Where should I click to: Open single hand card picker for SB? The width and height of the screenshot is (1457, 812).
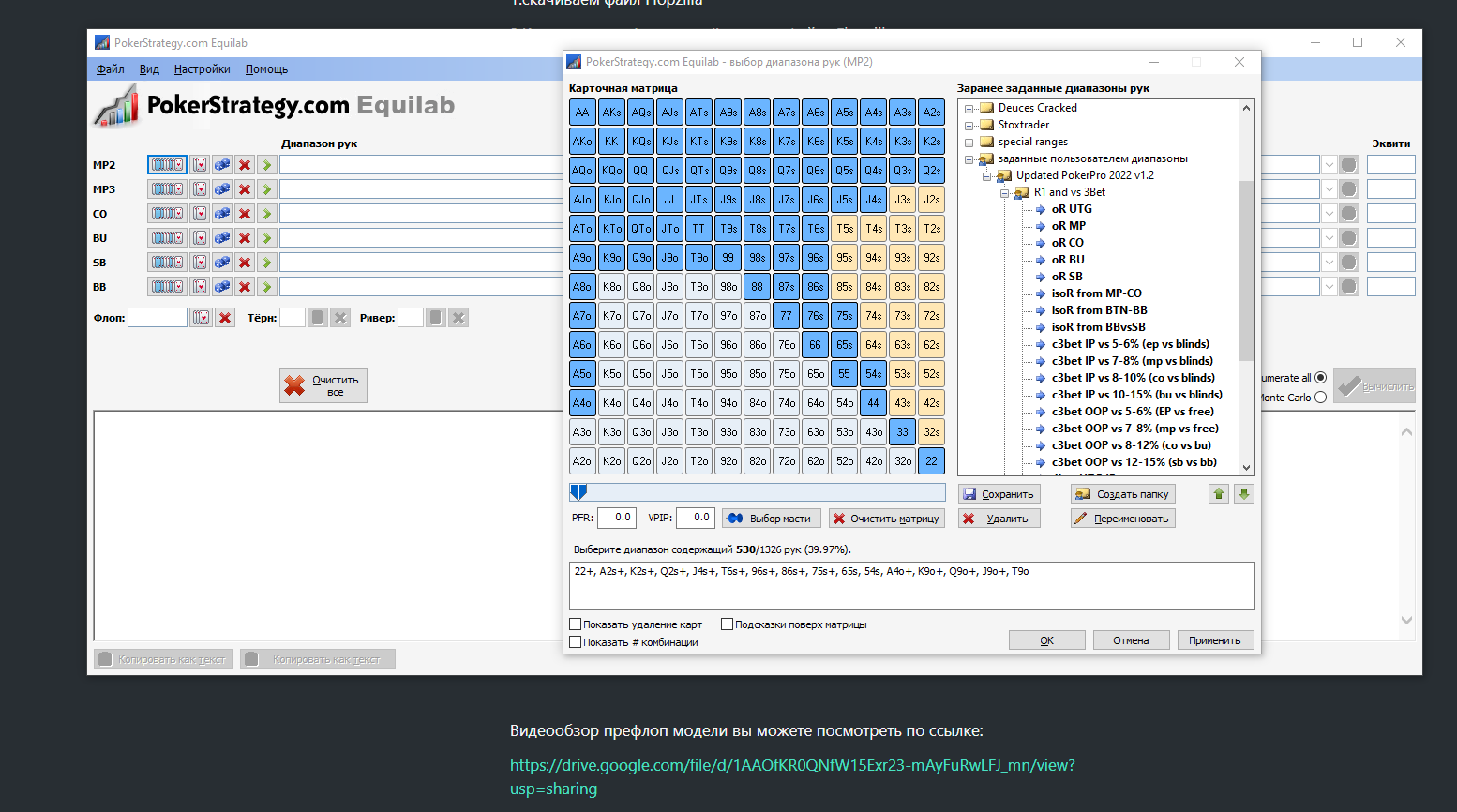click(x=200, y=263)
